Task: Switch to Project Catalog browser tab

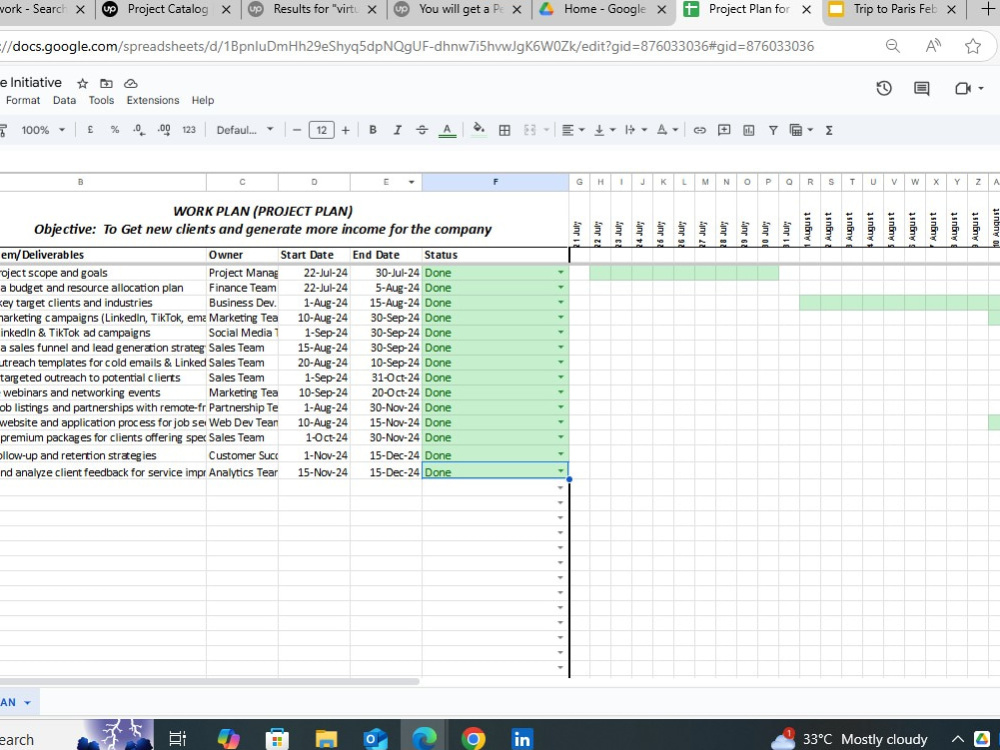Action: click(x=167, y=10)
